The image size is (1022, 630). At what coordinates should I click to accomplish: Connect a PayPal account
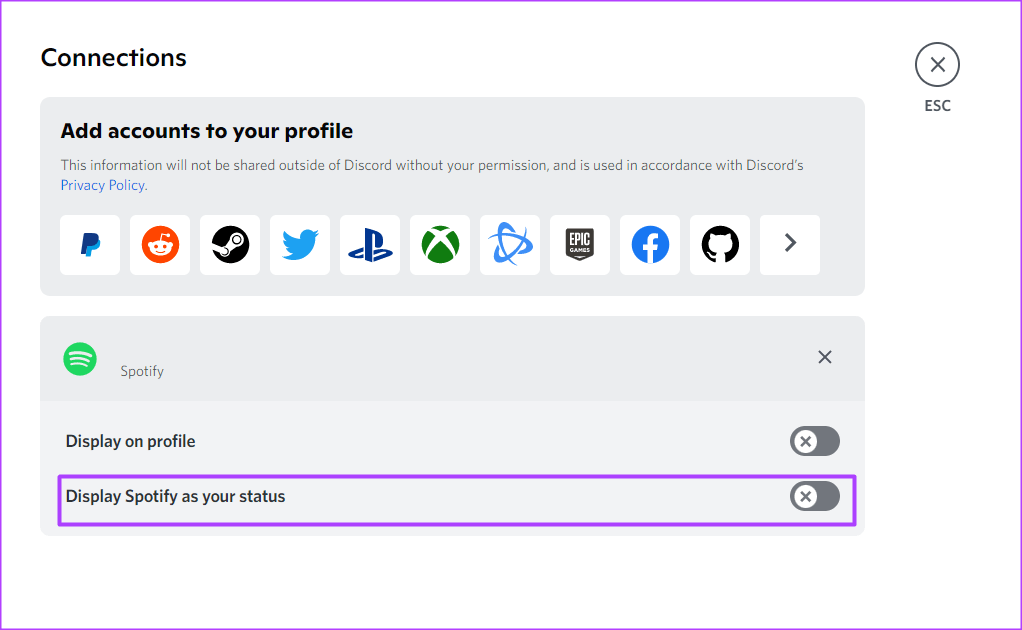point(90,245)
